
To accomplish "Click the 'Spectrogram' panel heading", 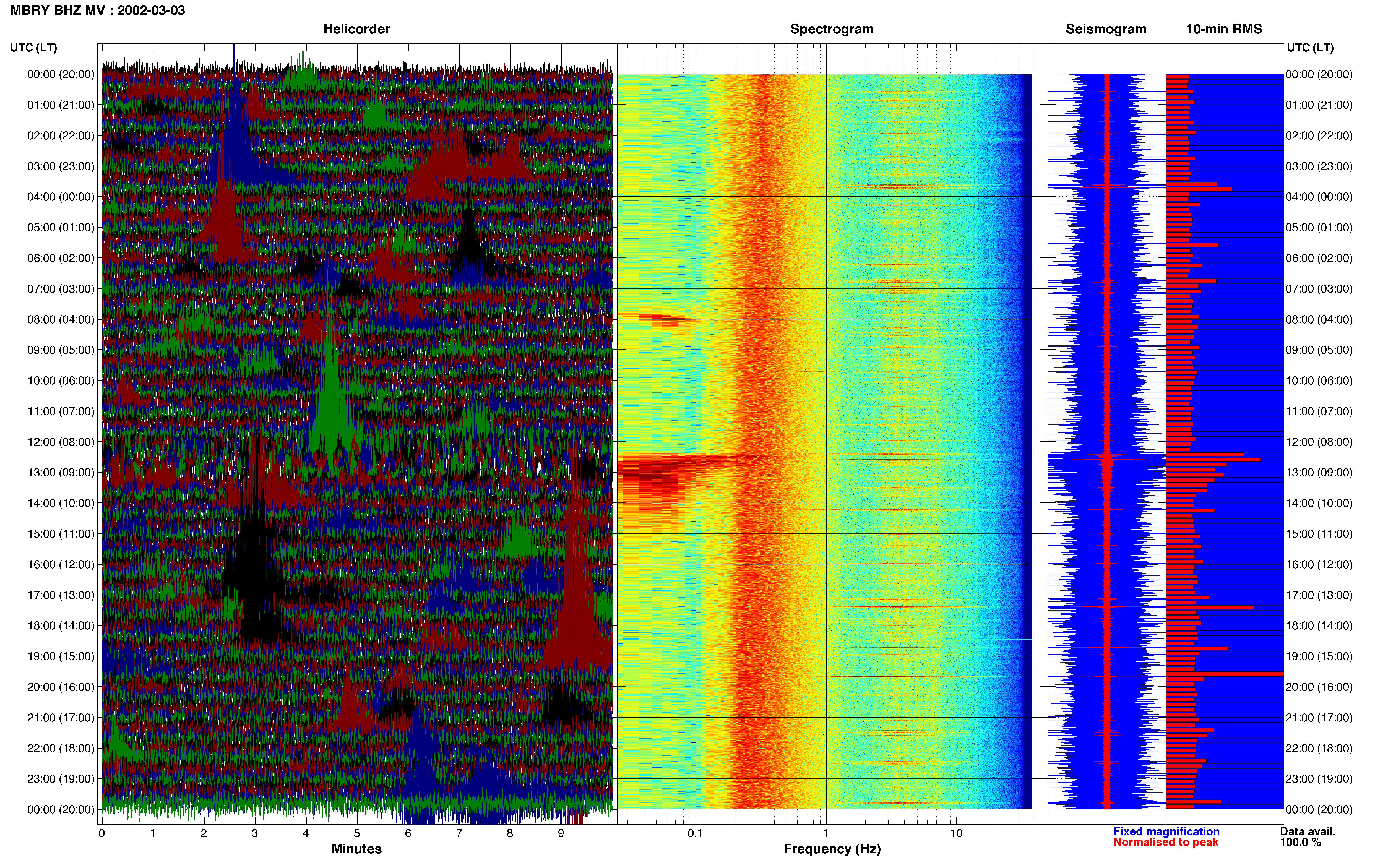I will pos(832,29).
